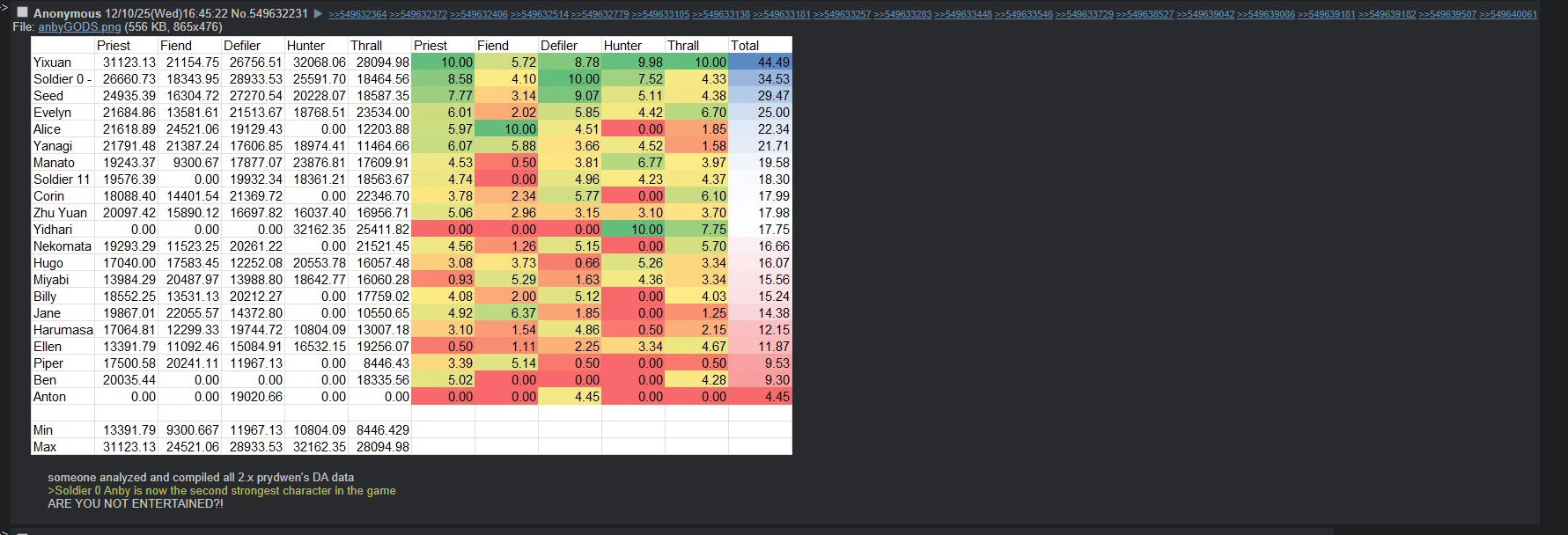This screenshot has width=1568, height=535.
Task: Click Jane's Fiend raw score 22055.57
Action: pyautogui.click(x=192, y=313)
